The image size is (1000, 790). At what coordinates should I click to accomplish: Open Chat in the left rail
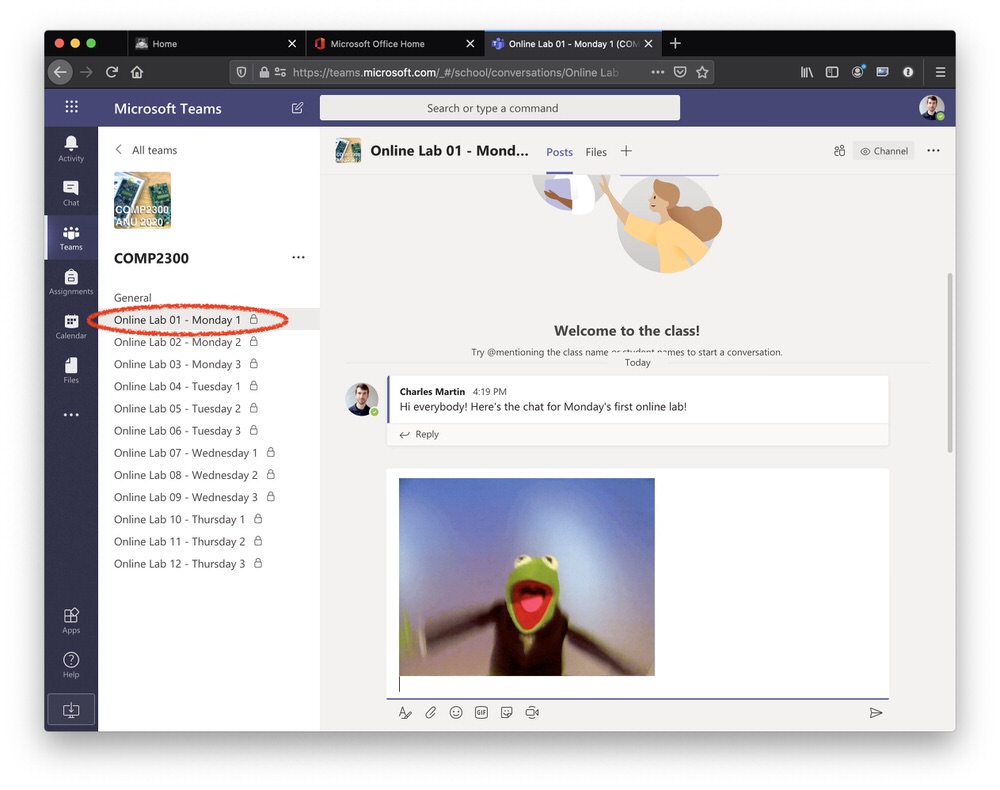click(71, 193)
